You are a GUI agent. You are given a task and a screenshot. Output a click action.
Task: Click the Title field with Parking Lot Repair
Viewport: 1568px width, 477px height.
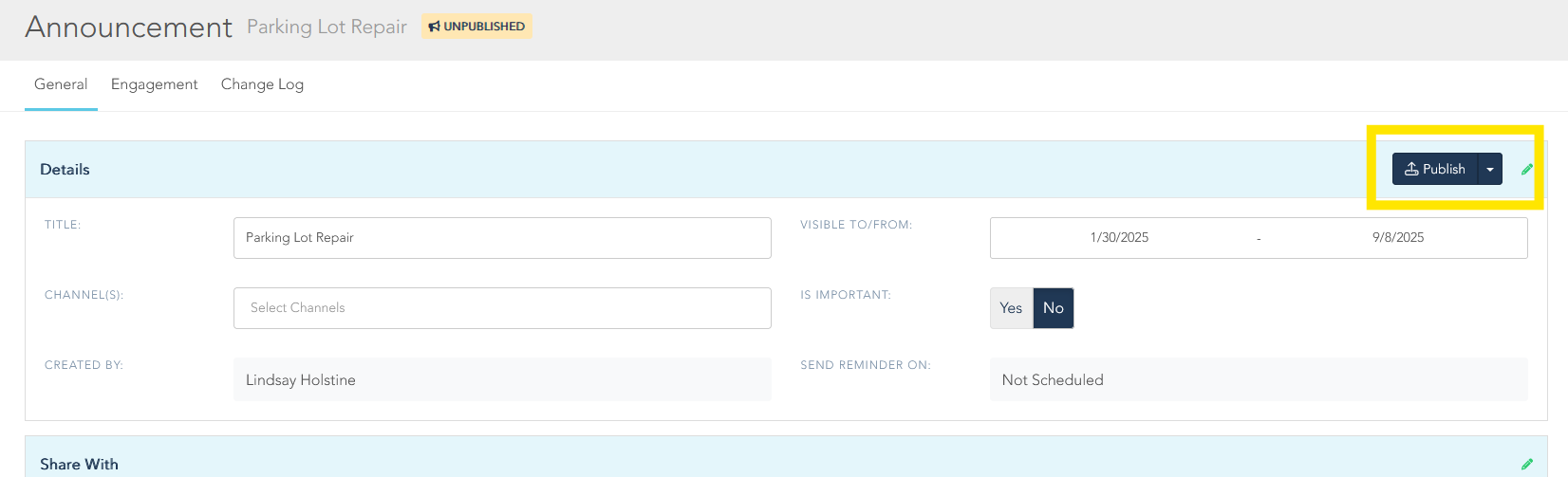pyautogui.click(x=502, y=238)
